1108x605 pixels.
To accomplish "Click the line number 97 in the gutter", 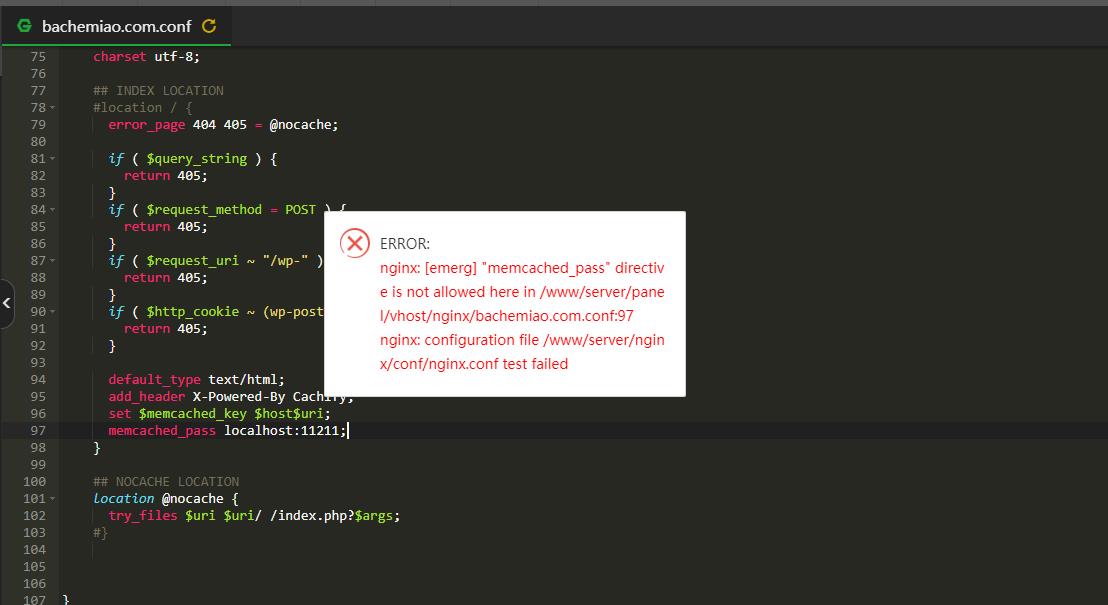I will tap(38, 430).
